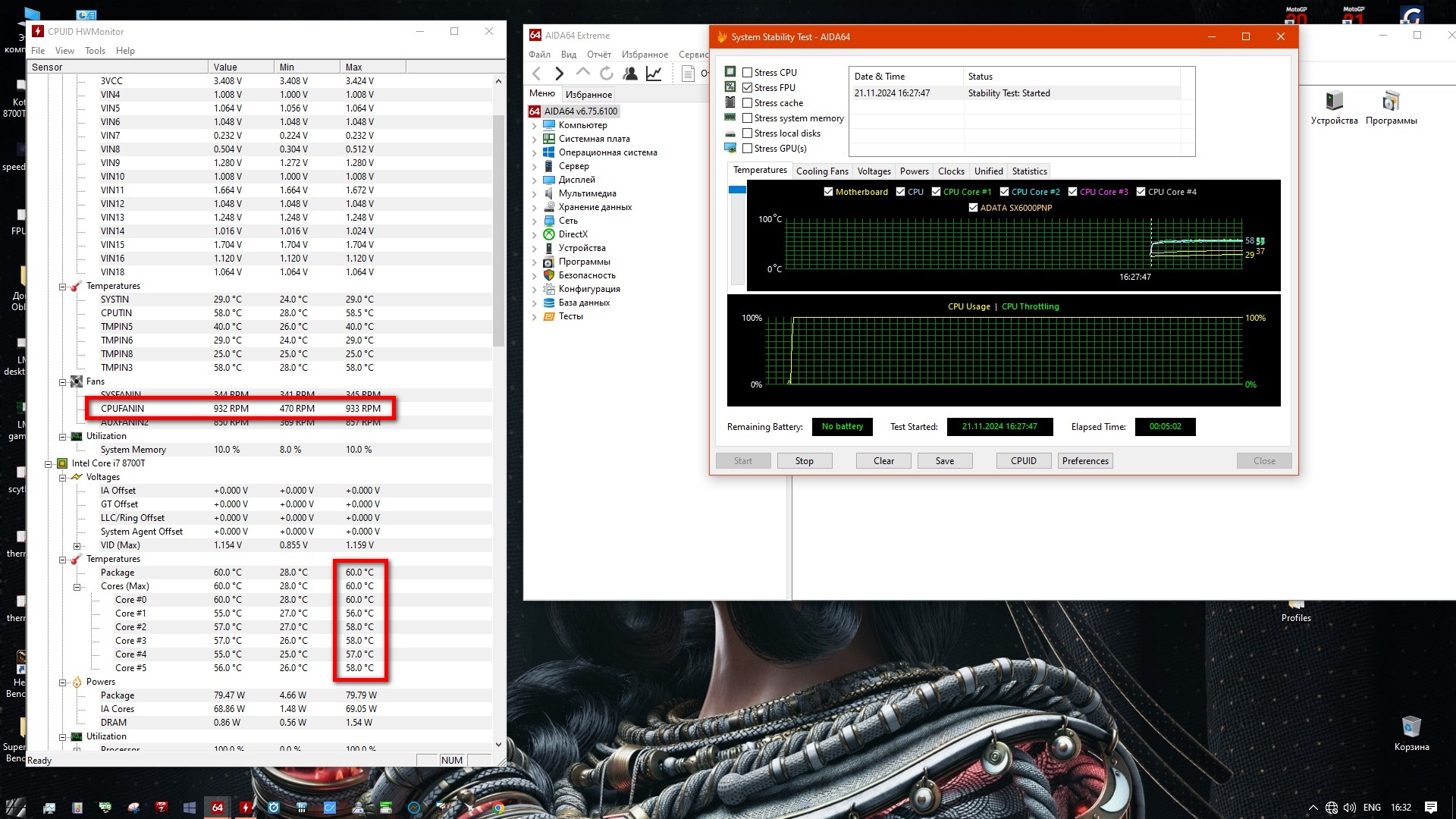Expand the VID (Max) entry

pos(77,546)
